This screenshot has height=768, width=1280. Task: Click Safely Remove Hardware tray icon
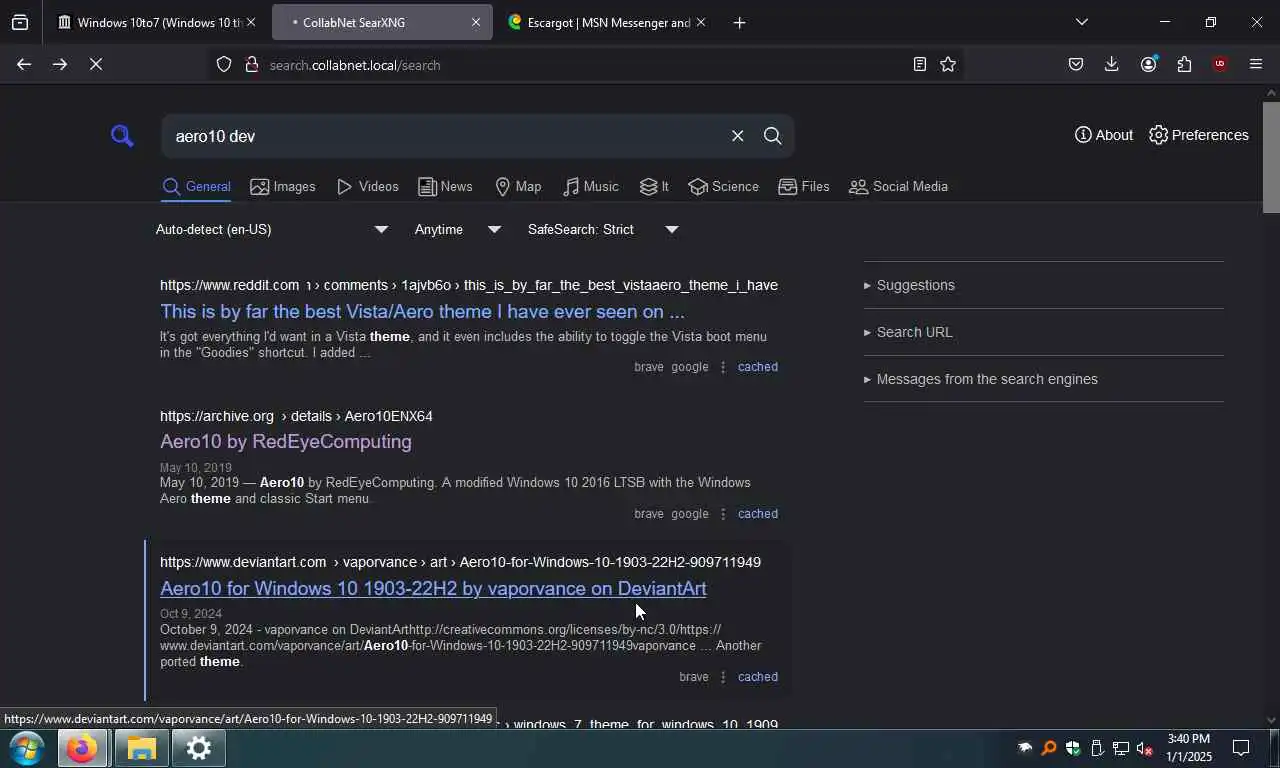(1097, 748)
